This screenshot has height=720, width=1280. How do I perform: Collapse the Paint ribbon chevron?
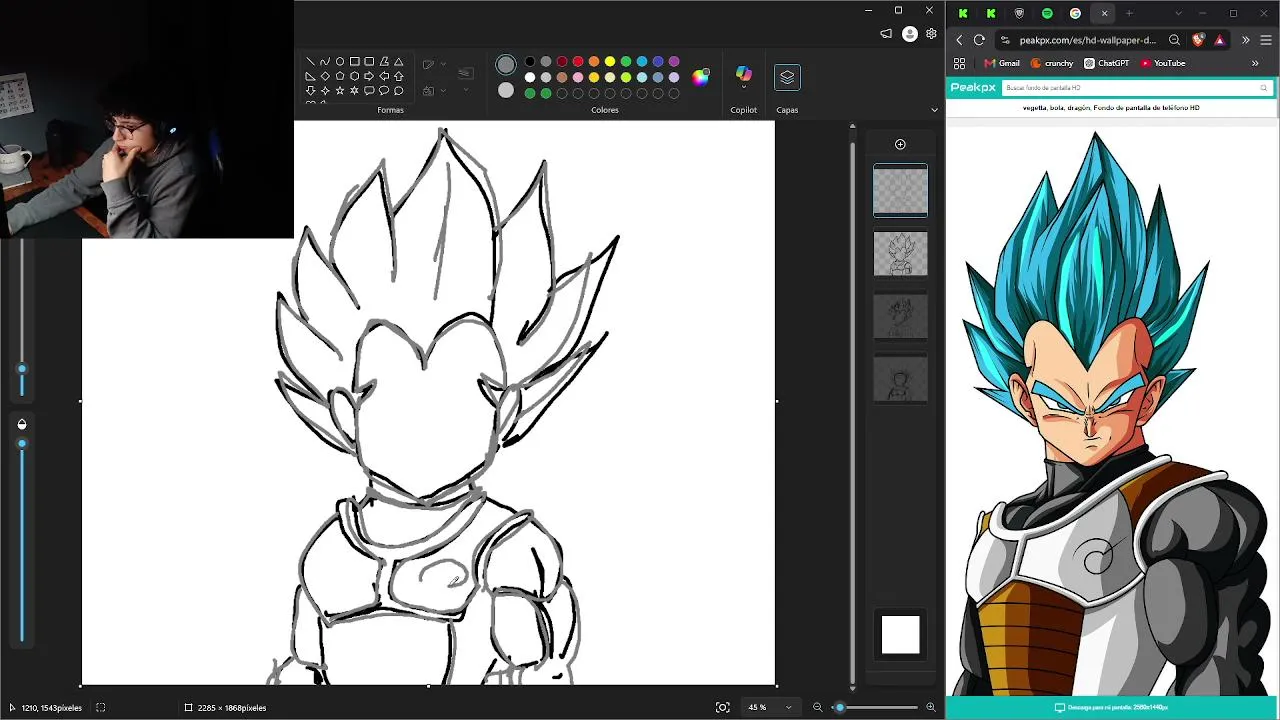click(x=934, y=110)
